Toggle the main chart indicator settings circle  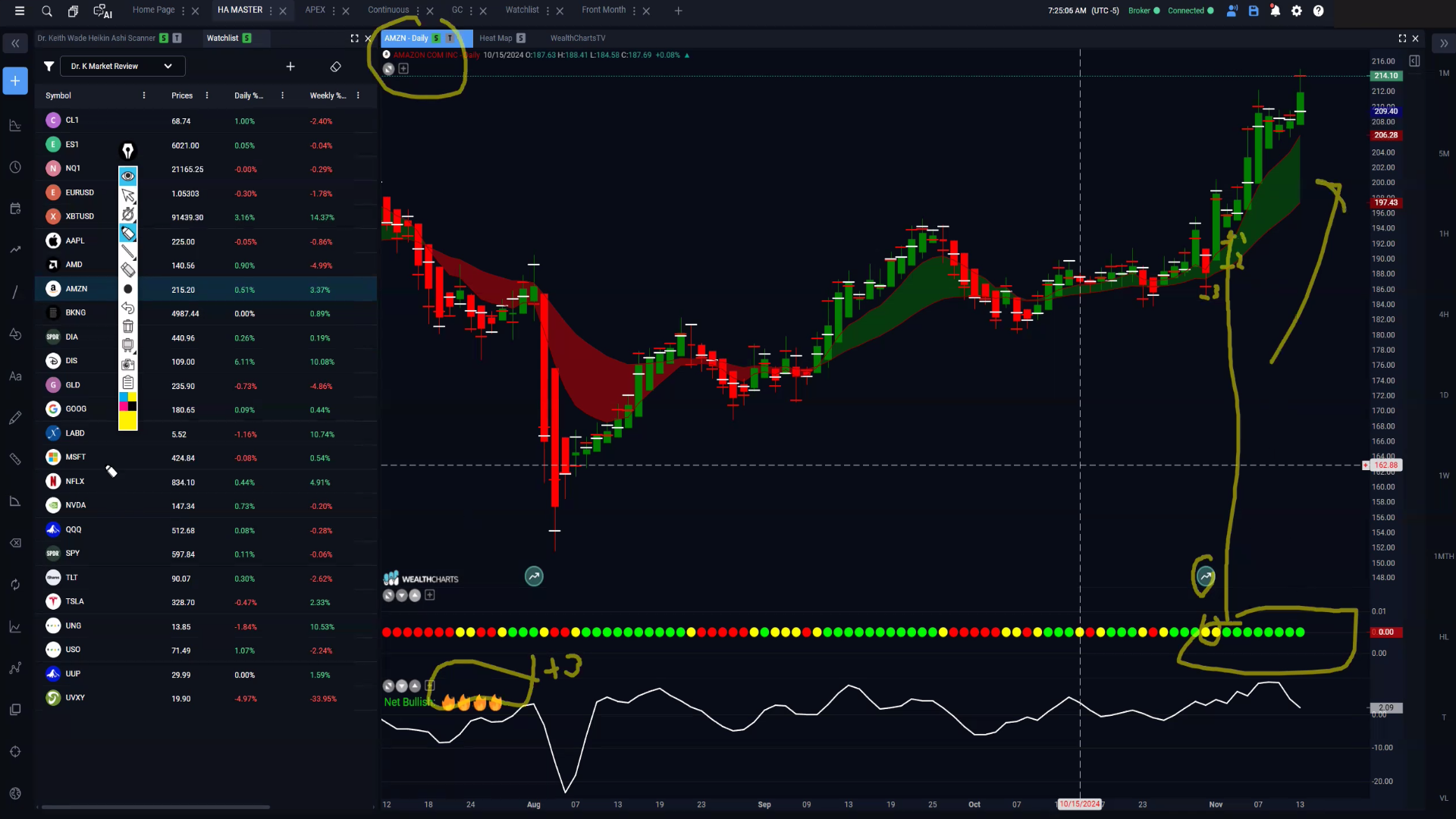(x=389, y=69)
